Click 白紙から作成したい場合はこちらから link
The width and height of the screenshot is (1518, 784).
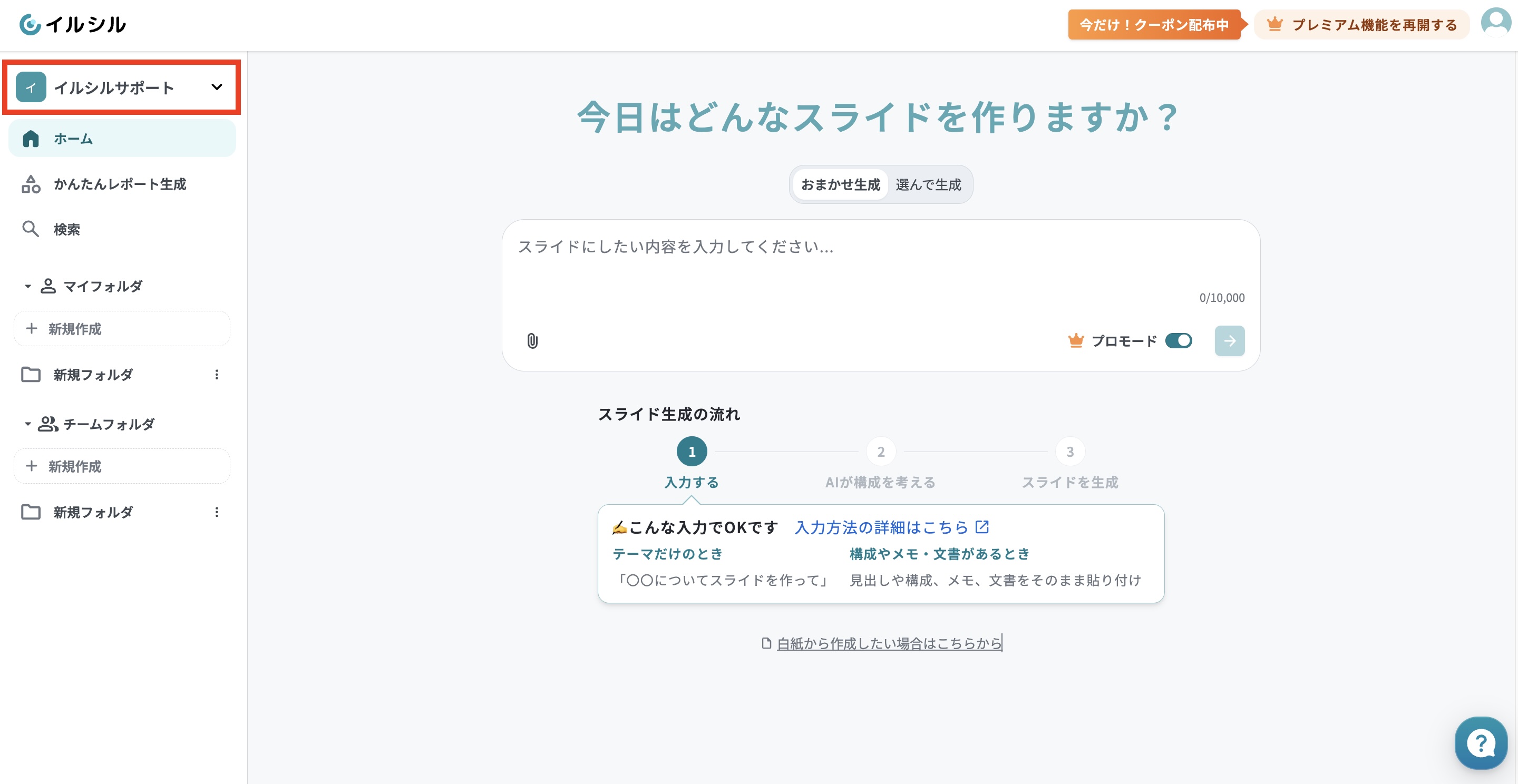pos(889,643)
